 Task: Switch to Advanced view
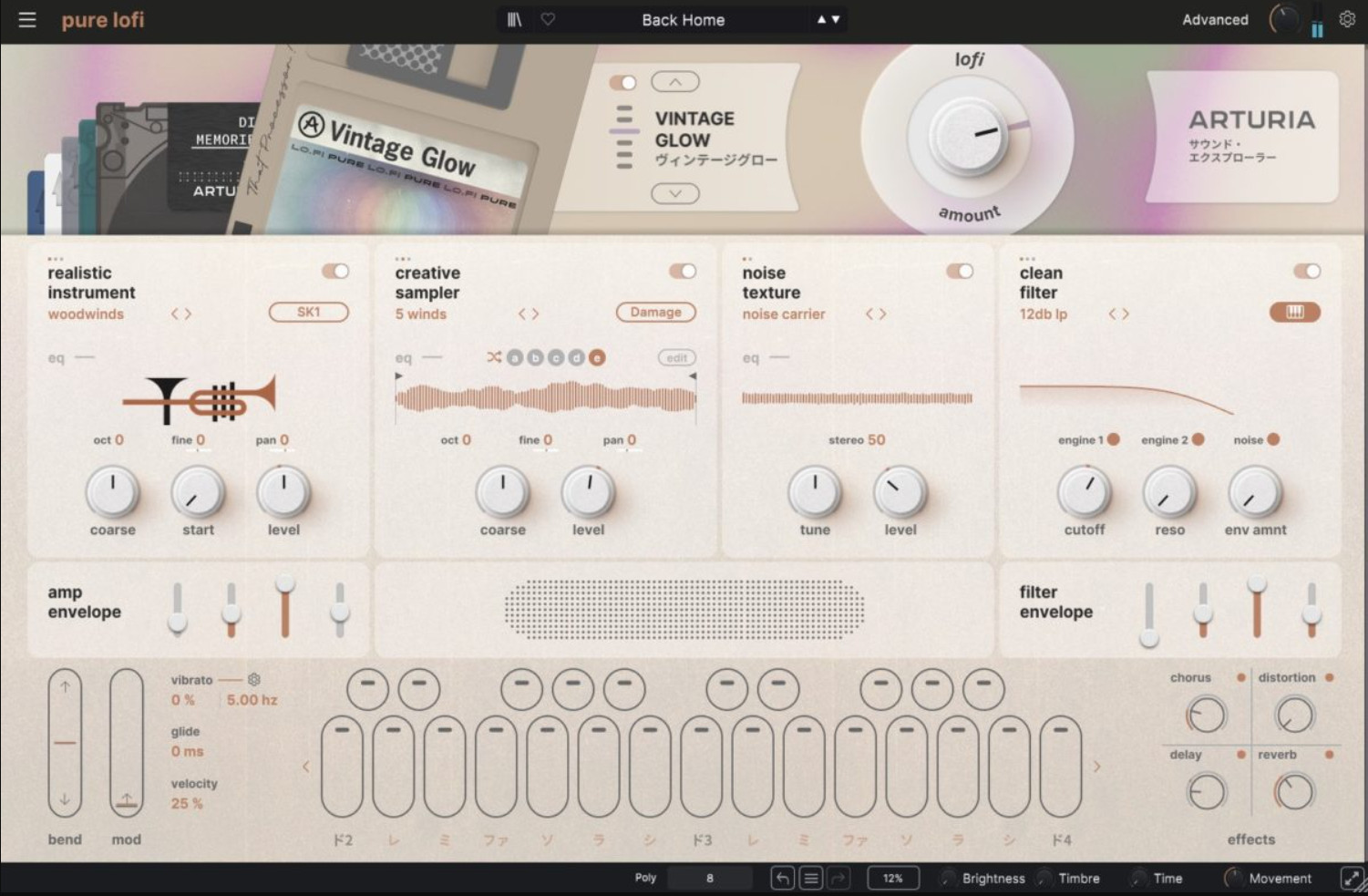(1215, 19)
